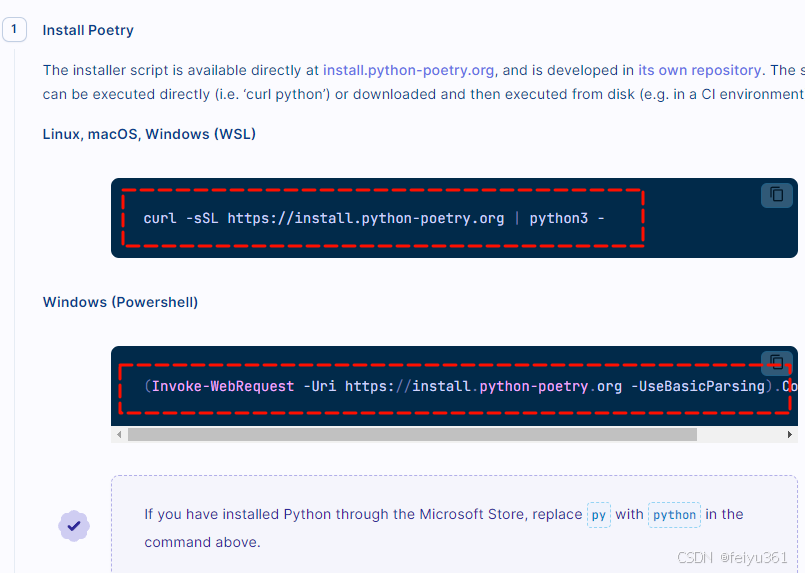
Task: Click the Microsoft Store note text
Action: point(444,528)
